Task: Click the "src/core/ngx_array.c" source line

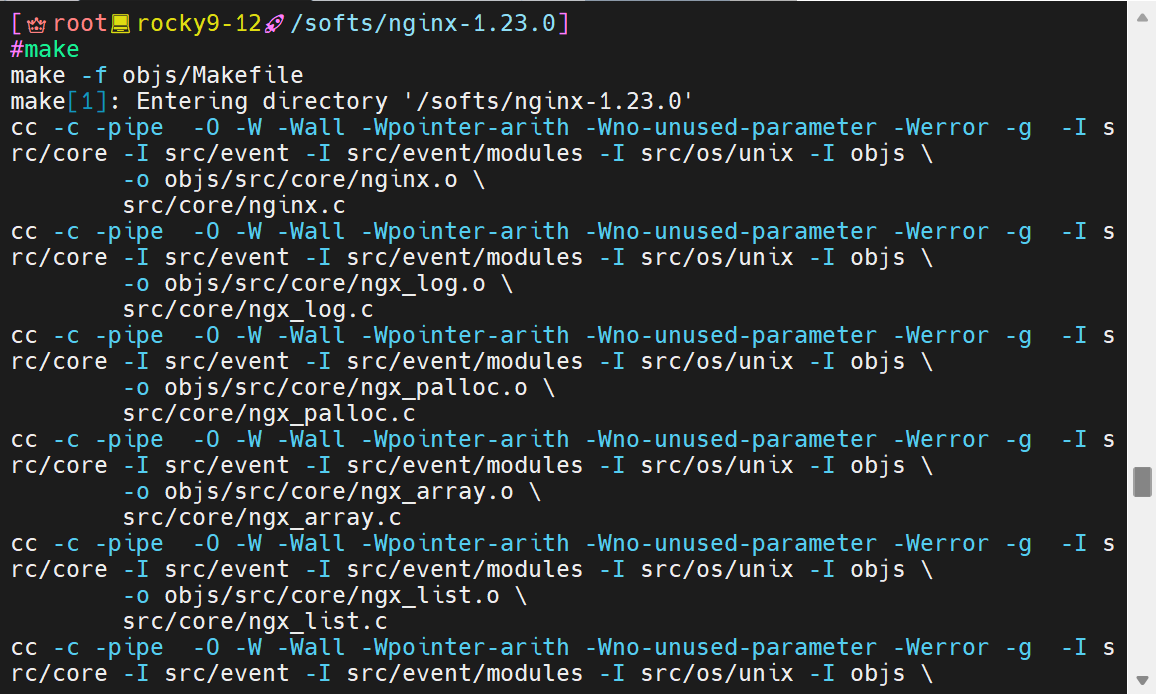Action: [262, 517]
